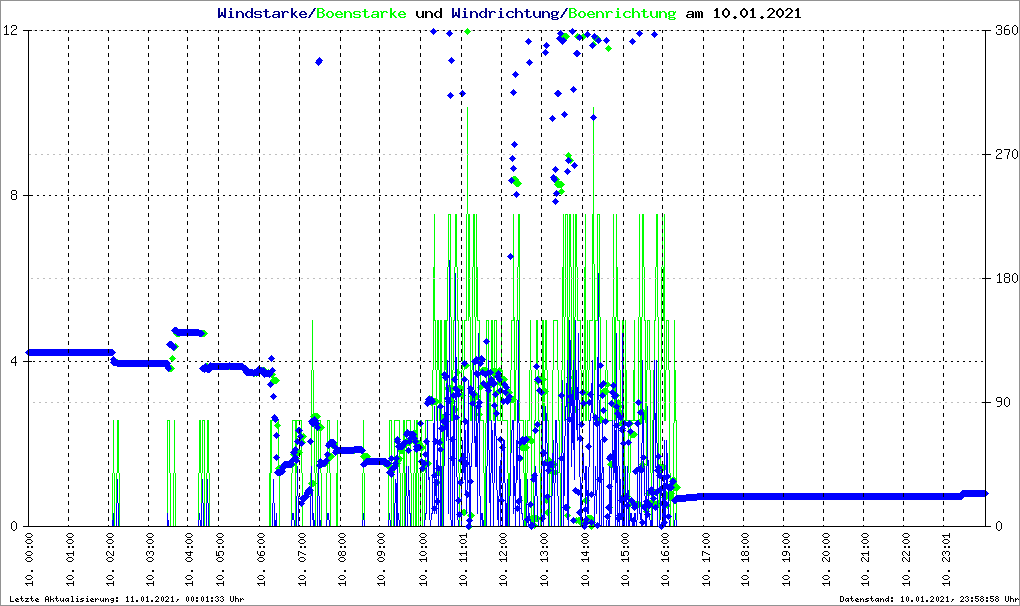Screen dimensions: 1020x606
Task: Click right axis label '360'
Action: click(1006, 31)
